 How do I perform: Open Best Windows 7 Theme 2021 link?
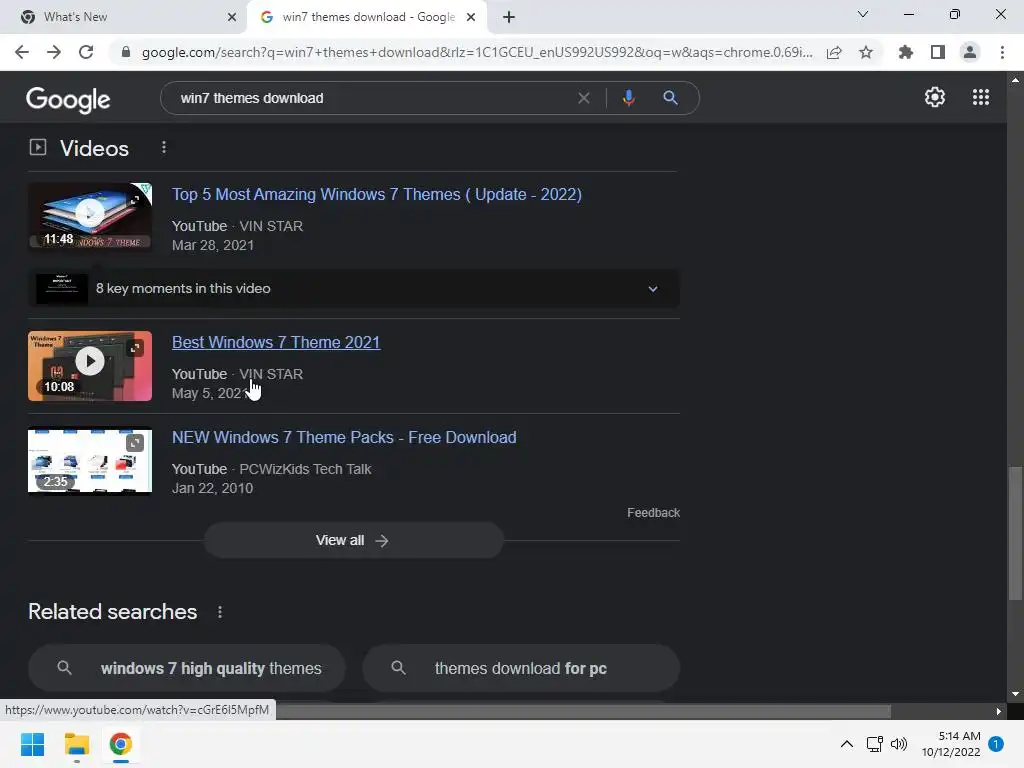click(276, 342)
